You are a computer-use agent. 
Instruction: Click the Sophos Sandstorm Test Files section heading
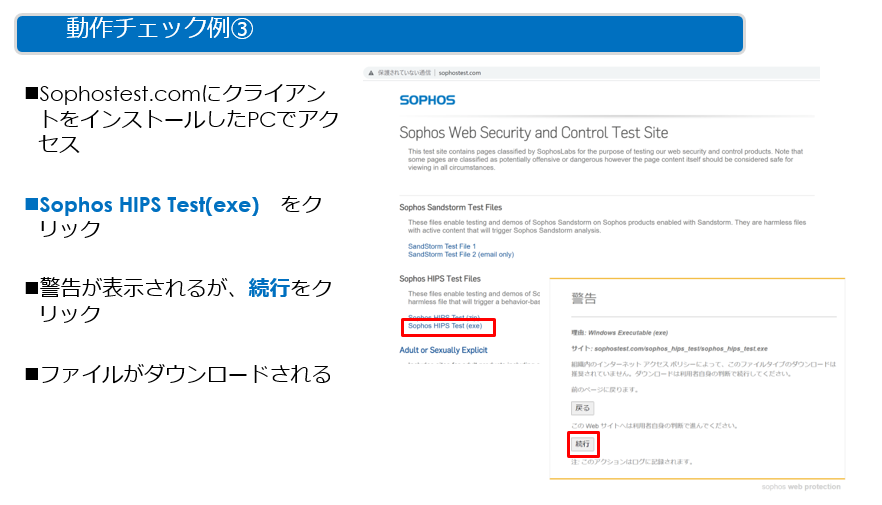[451, 207]
